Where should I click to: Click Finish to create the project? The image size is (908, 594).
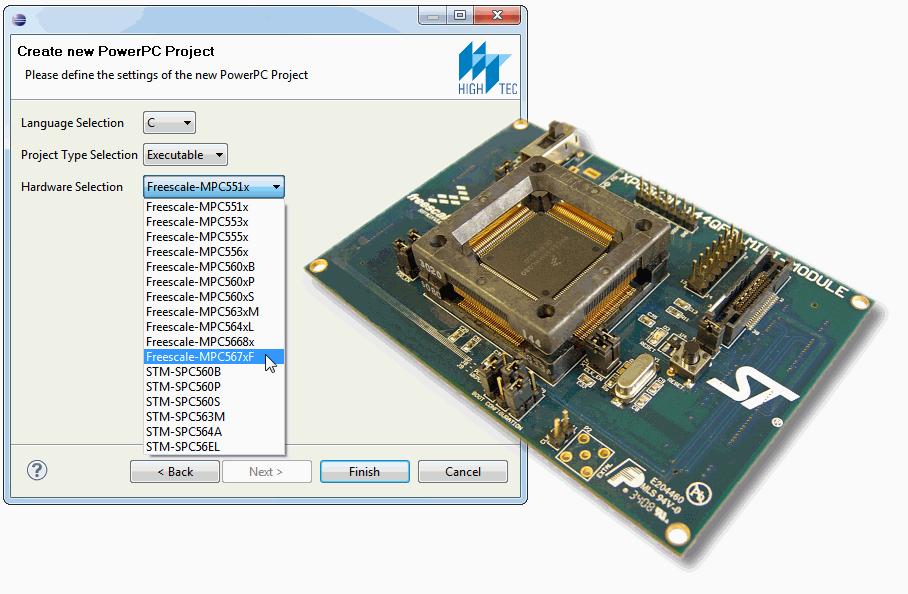tap(364, 471)
